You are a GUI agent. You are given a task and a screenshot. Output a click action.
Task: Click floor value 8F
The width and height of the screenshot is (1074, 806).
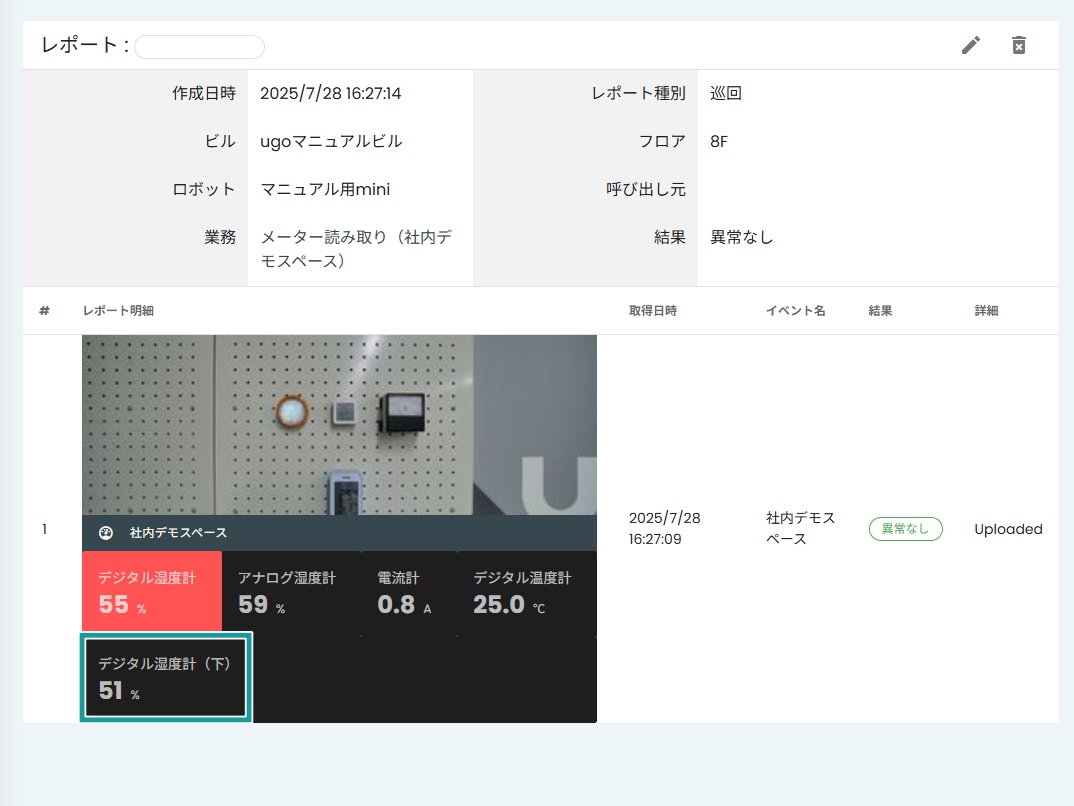click(x=719, y=141)
